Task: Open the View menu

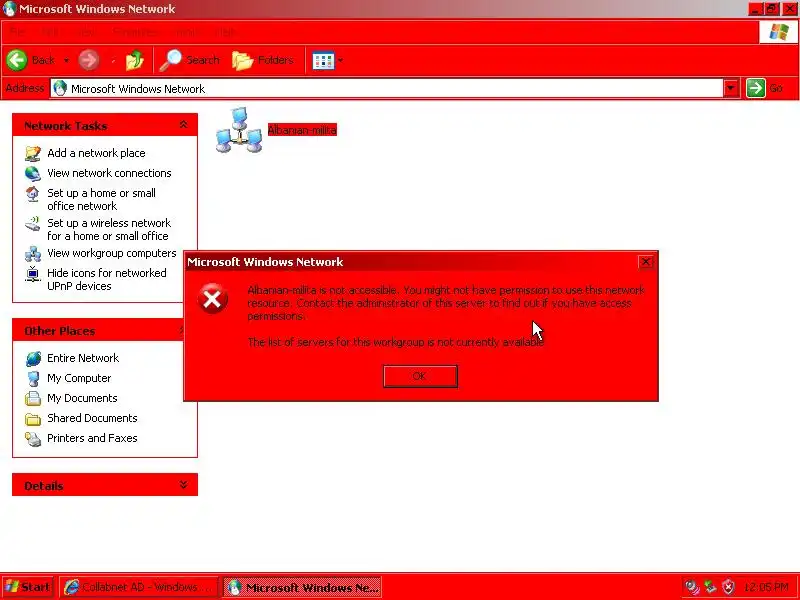Action: [x=85, y=32]
